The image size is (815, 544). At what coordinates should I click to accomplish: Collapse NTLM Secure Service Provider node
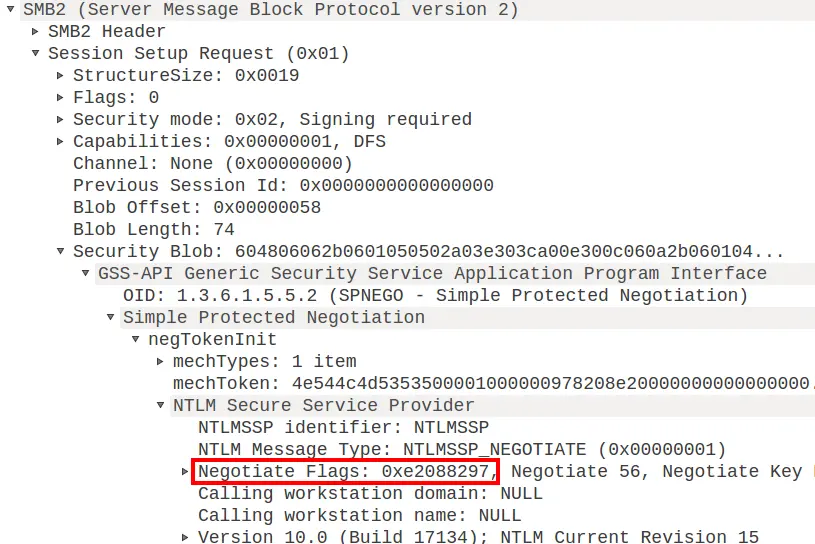click(x=161, y=406)
